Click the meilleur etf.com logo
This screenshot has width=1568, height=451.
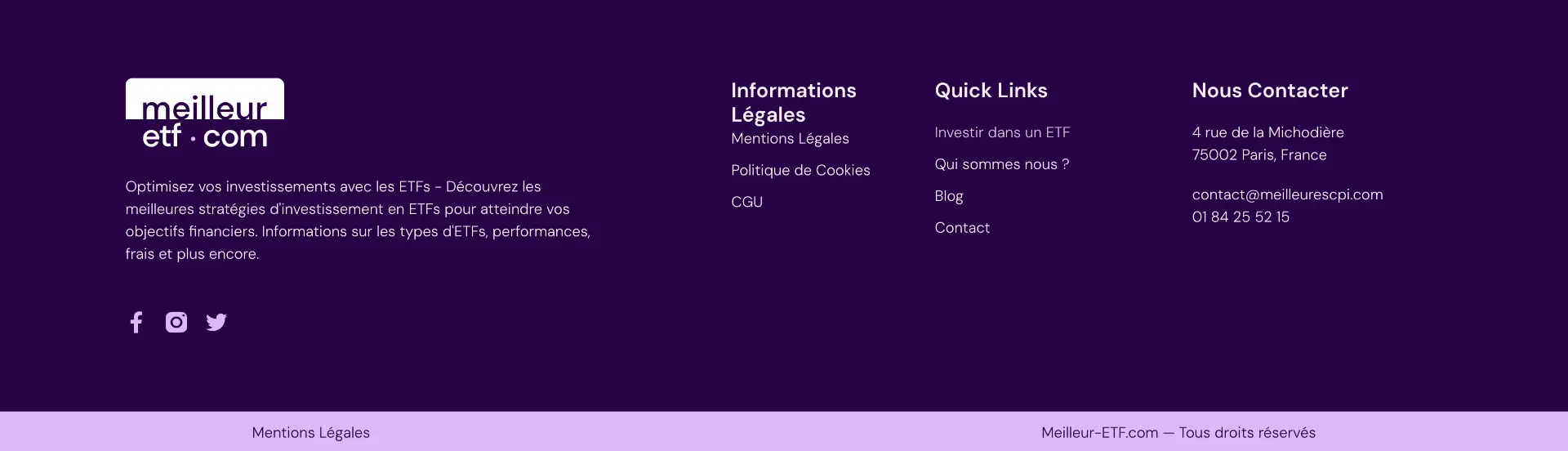click(205, 115)
